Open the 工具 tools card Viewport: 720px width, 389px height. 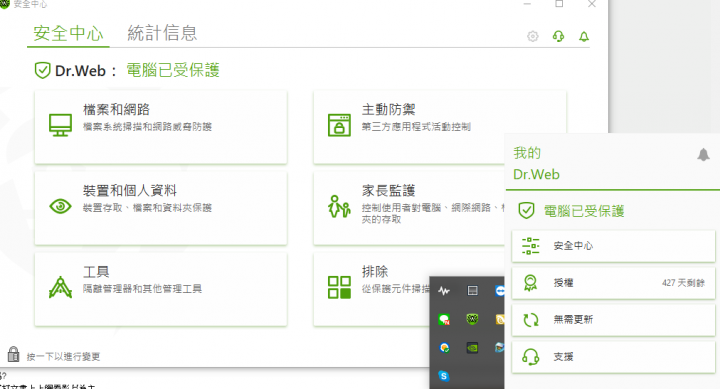(161, 289)
